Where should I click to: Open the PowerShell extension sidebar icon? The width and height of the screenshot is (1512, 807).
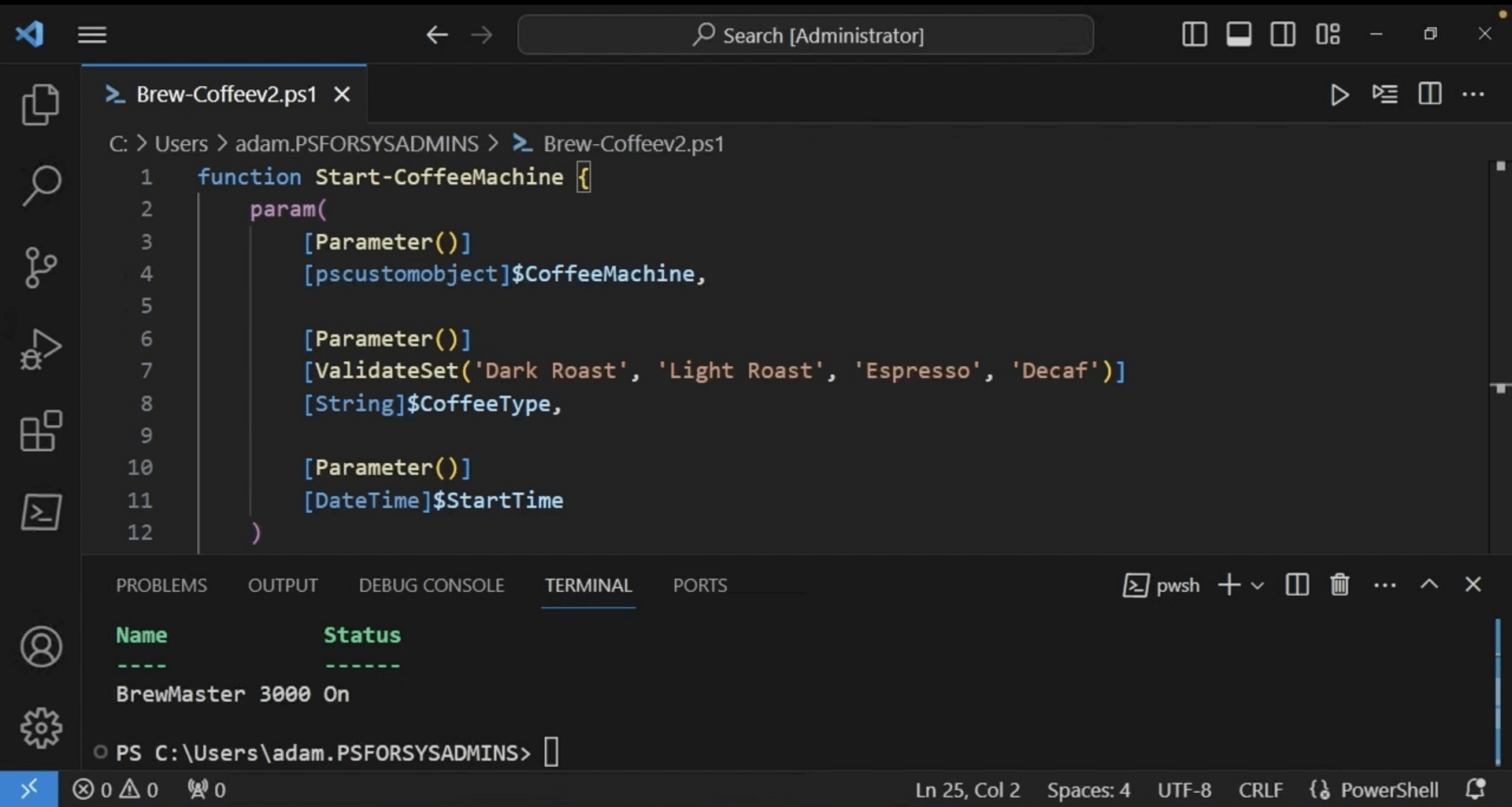click(40, 513)
